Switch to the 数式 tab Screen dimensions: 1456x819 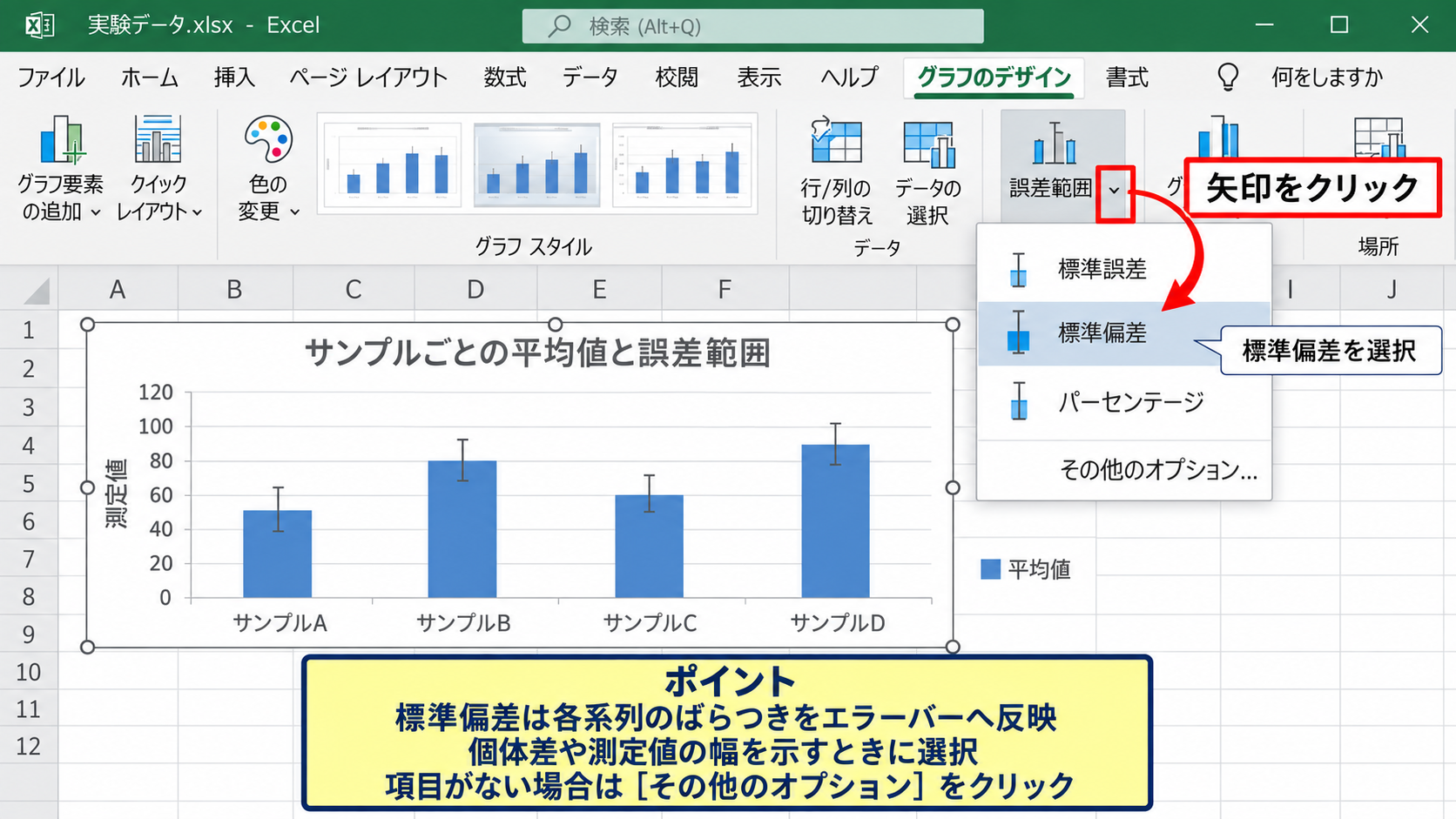pyautogui.click(x=505, y=77)
